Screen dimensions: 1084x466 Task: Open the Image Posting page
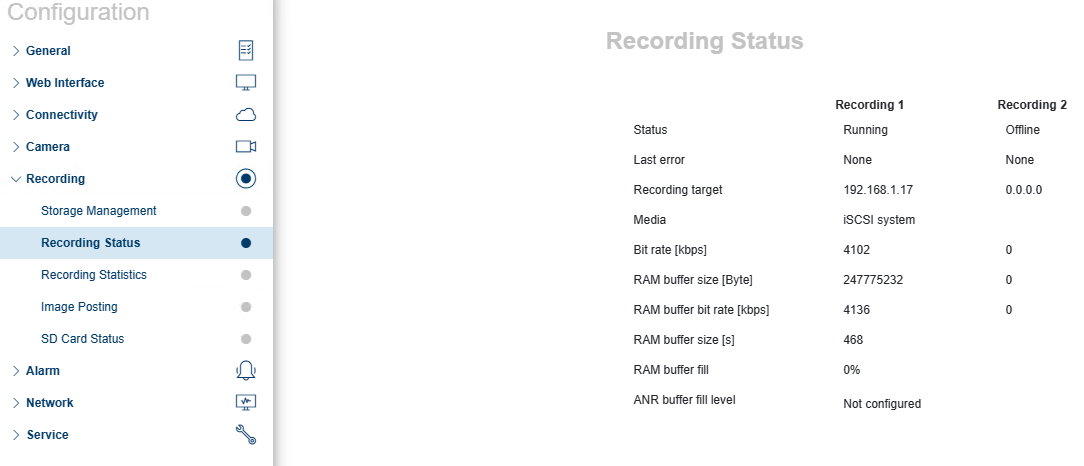coord(79,307)
